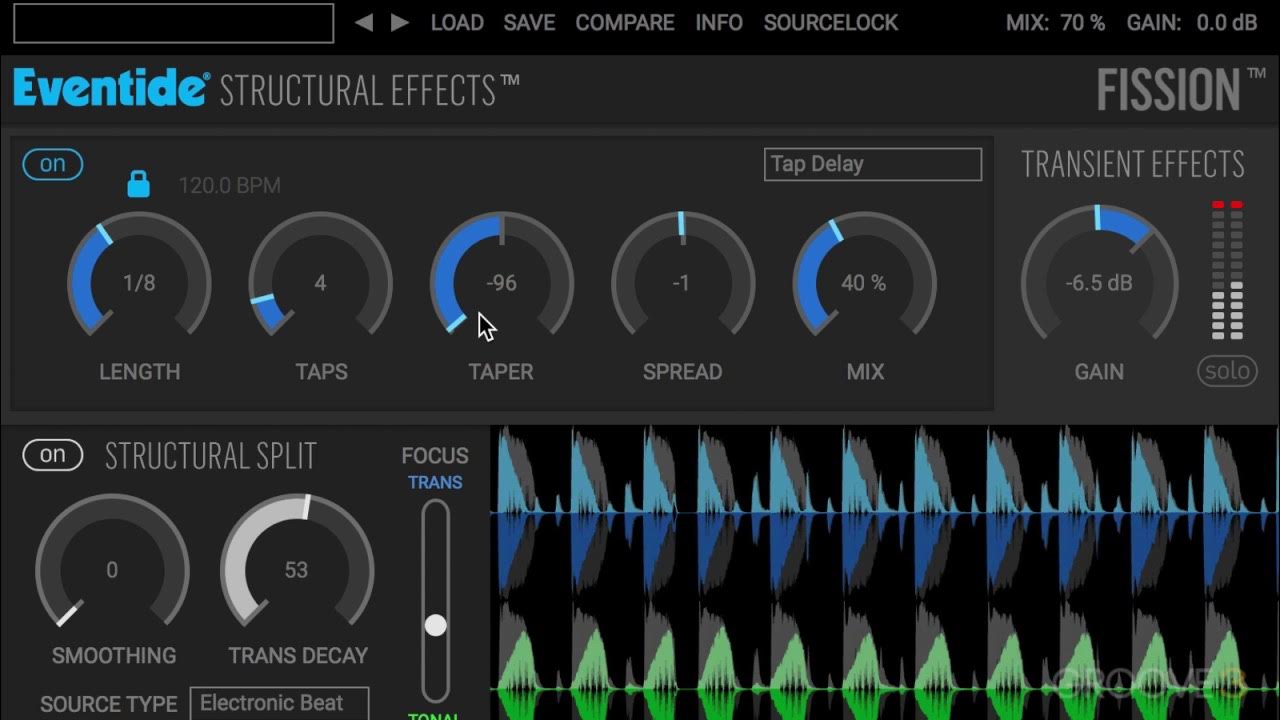Click the Transient Effects level meter
1280x720 pixels.
pos(1228,270)
